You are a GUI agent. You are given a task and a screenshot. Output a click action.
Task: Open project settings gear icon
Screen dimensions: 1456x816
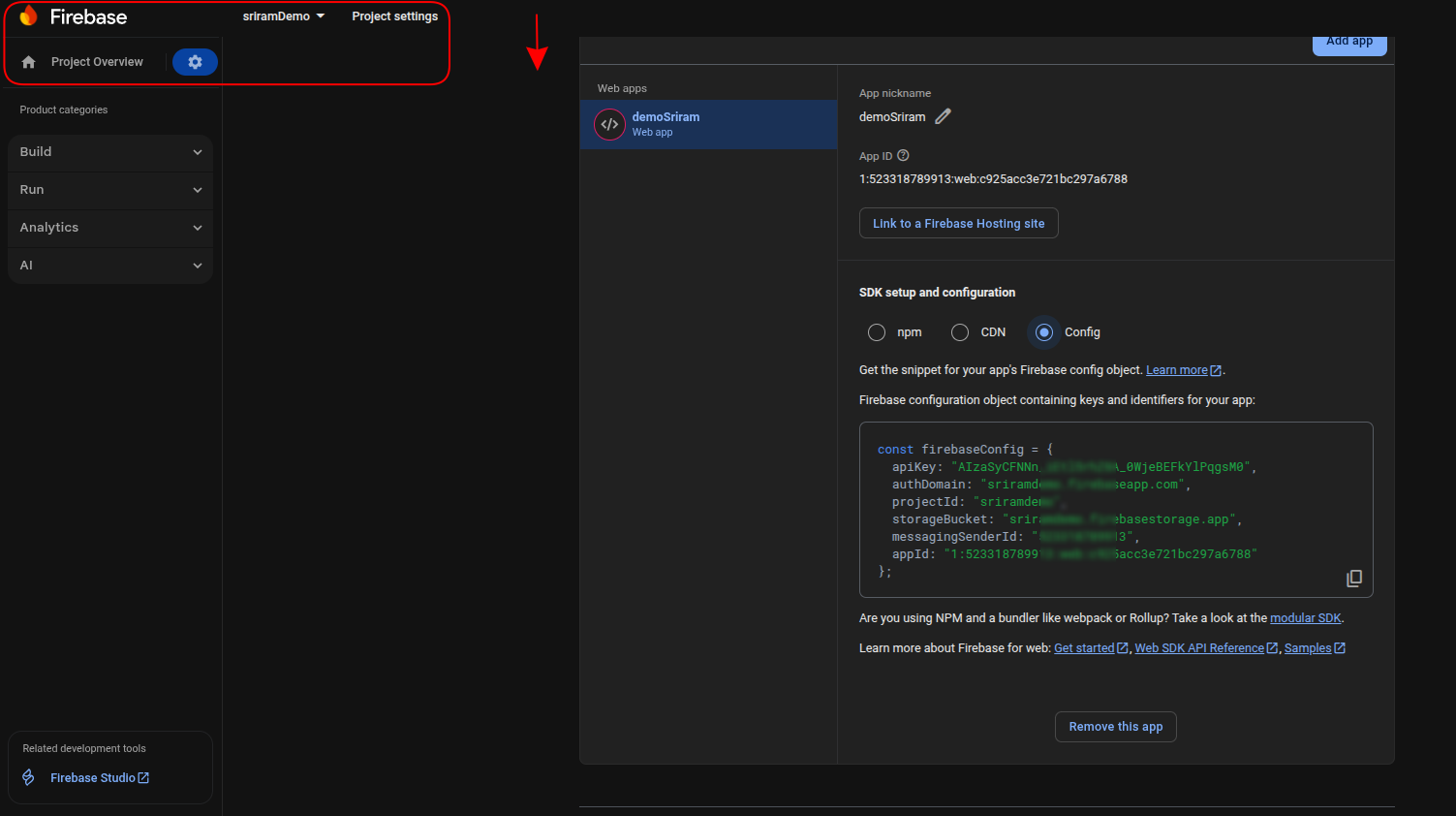[x=195, y=62]
